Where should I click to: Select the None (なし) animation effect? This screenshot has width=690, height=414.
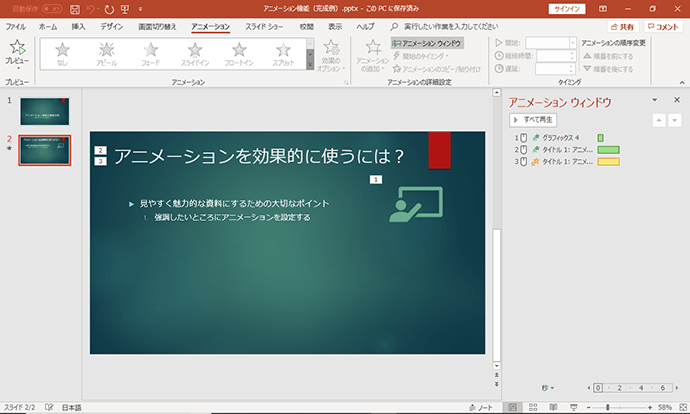click(x=62, y=54)
